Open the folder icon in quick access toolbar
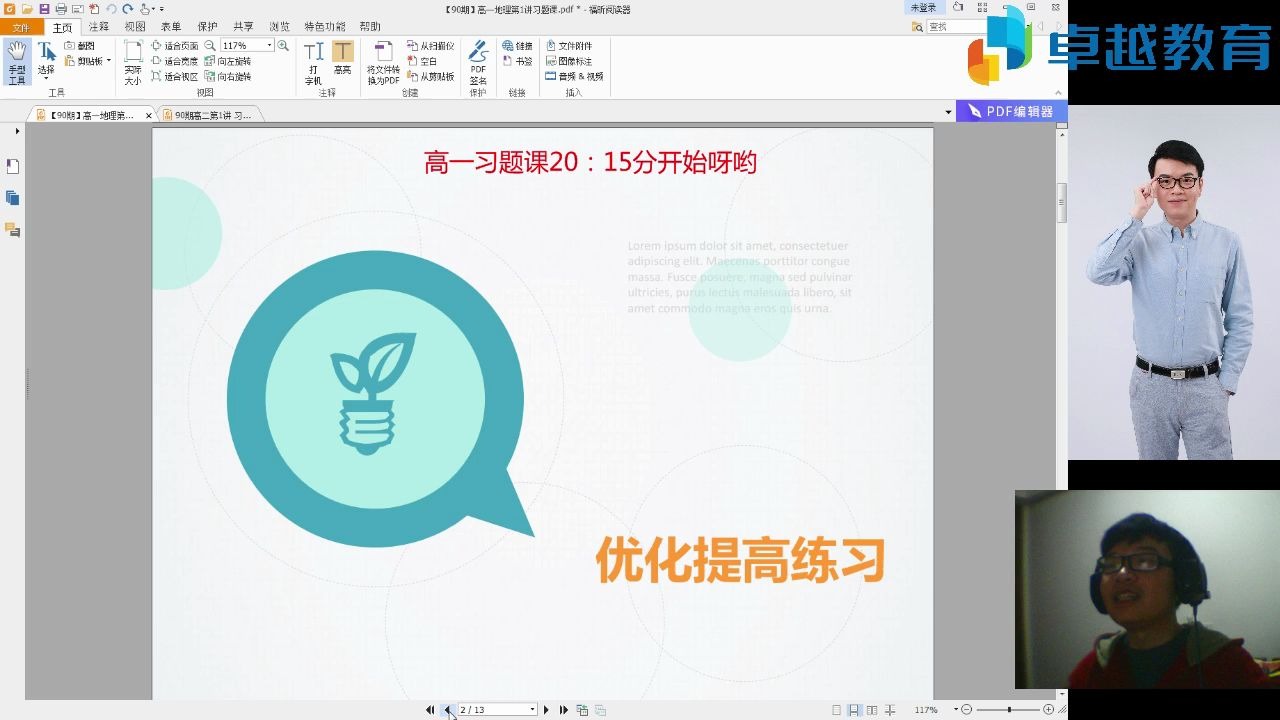 [27, 8]
